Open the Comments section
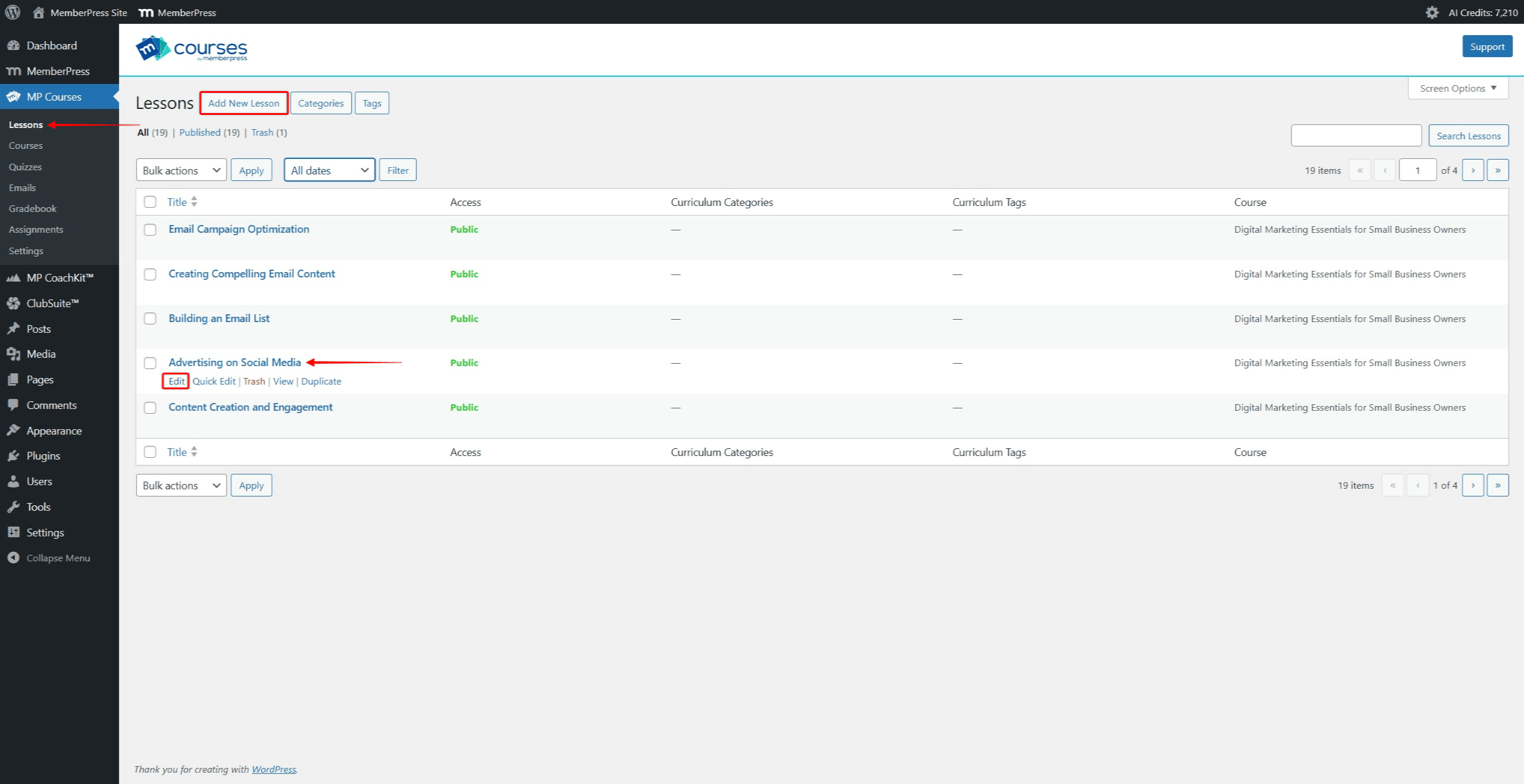Screen dimensions: 1524x784 point(50,405)
